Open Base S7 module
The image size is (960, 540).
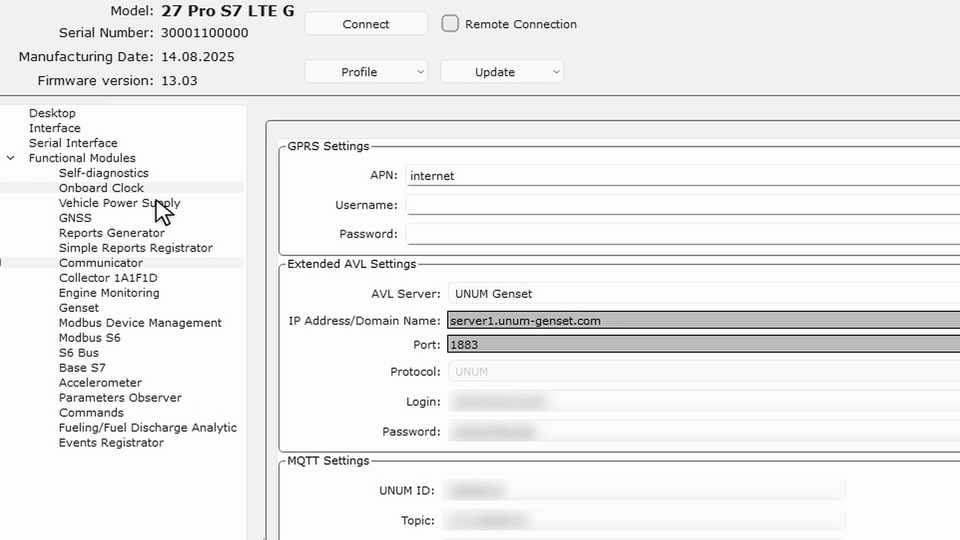click(x=82, y=368)
